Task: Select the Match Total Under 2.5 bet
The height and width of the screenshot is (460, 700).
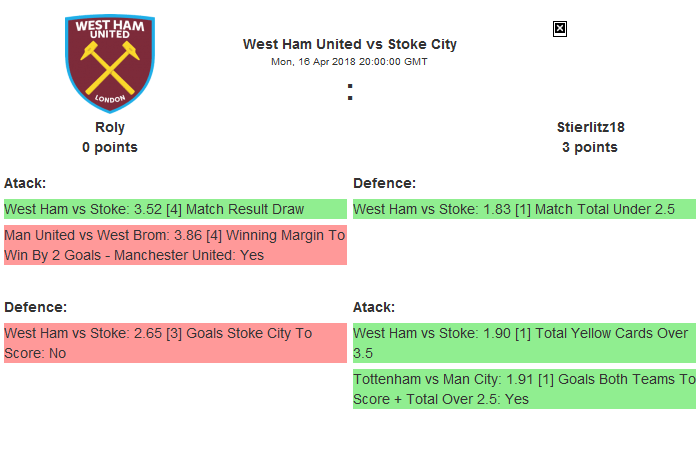Action: point(524,209)
